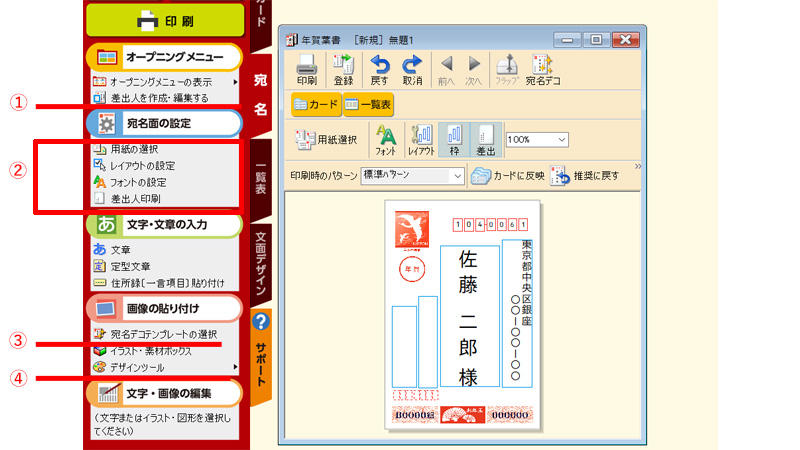Switch to the 一覧表 view tab in the window

[368, 105]
